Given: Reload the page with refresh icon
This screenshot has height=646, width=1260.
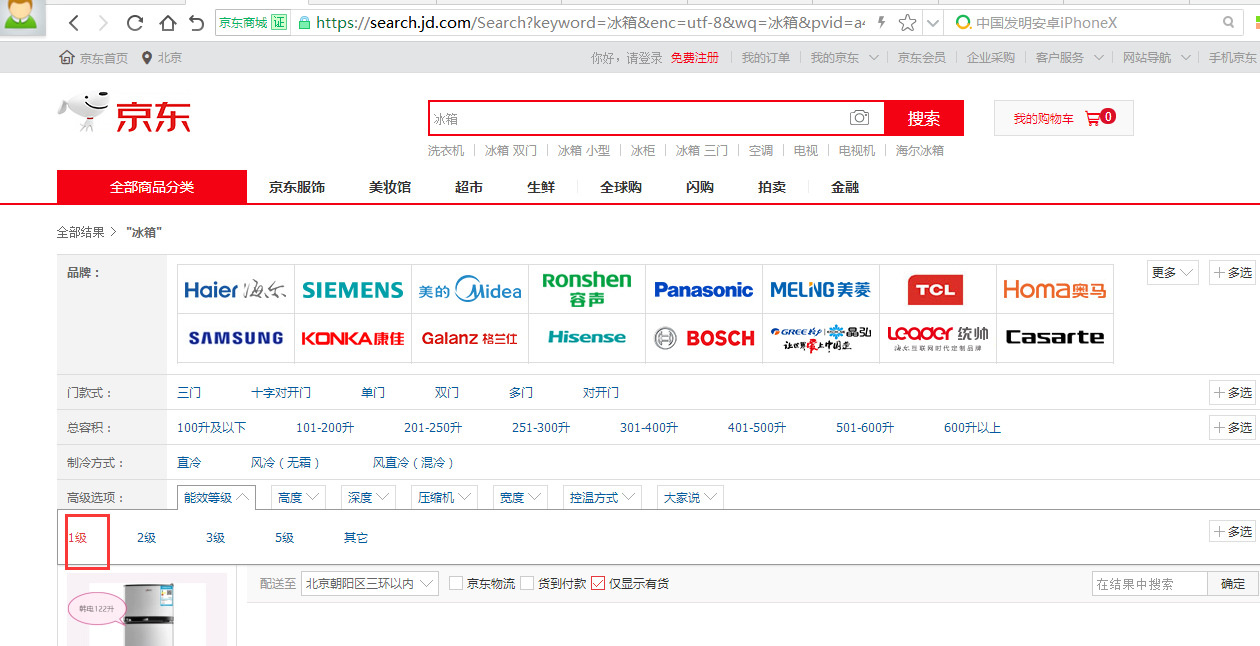Looking at the screenshot, I should (x=135, y=22).
